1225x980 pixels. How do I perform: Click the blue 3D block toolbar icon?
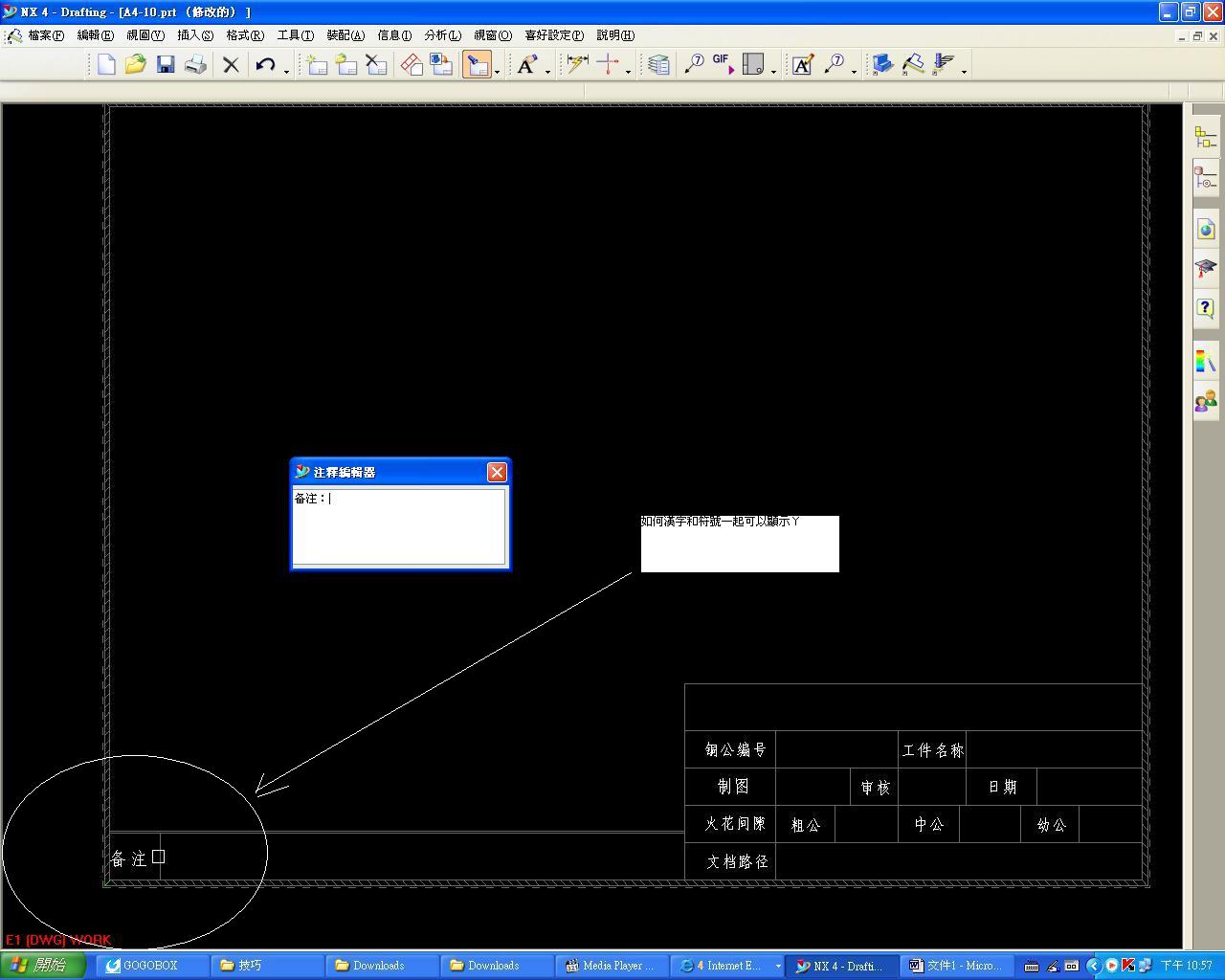pos(882,64)
